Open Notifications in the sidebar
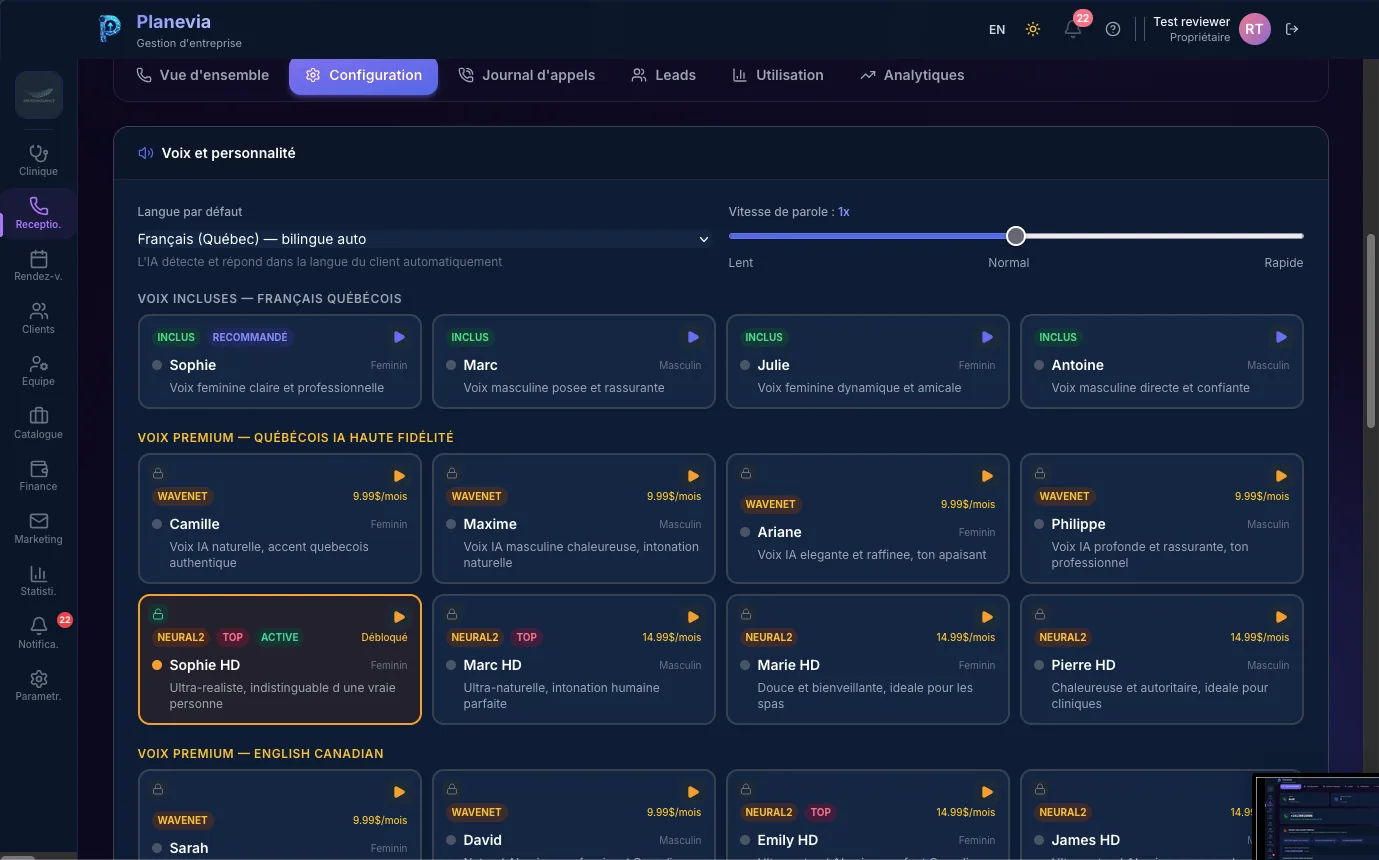 pyautogui.click(x=39, y=633)
